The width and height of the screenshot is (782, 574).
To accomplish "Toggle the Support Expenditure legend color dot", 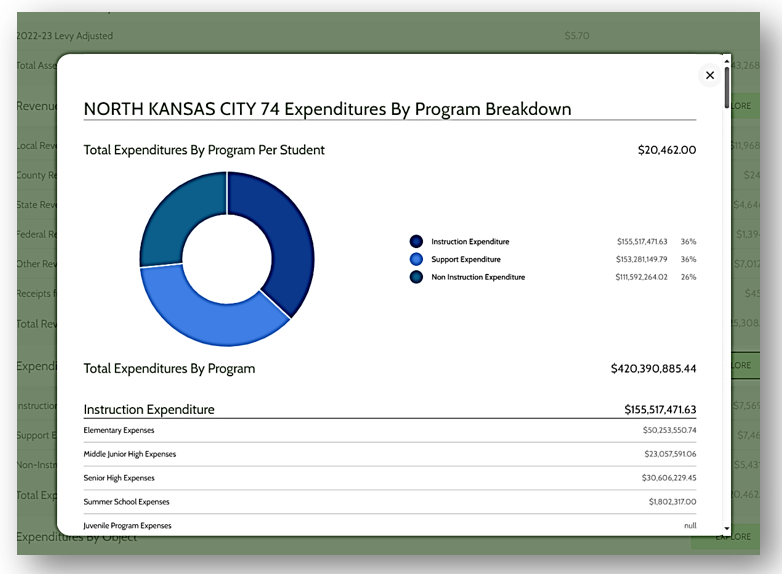I will tap(416, 259).
